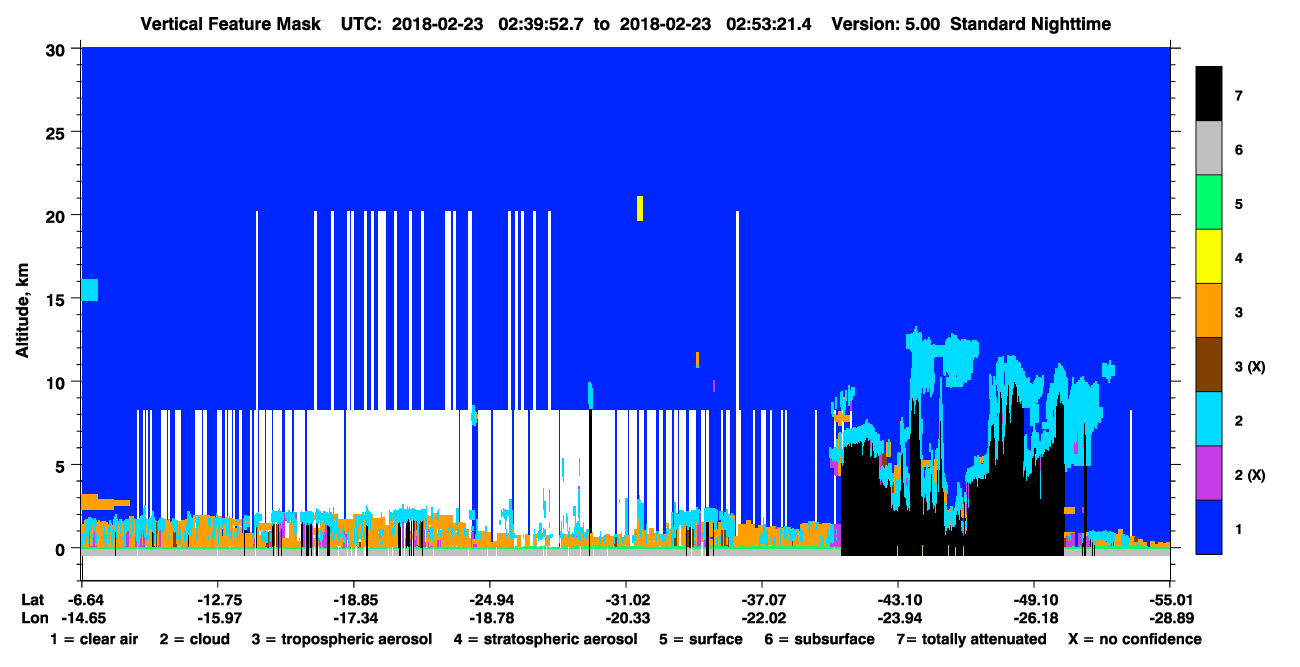This screenshot has height=667, width=1300.
Task: Click the 'Standard Nighttime' title text
Action: click(x=1031, y=24)
